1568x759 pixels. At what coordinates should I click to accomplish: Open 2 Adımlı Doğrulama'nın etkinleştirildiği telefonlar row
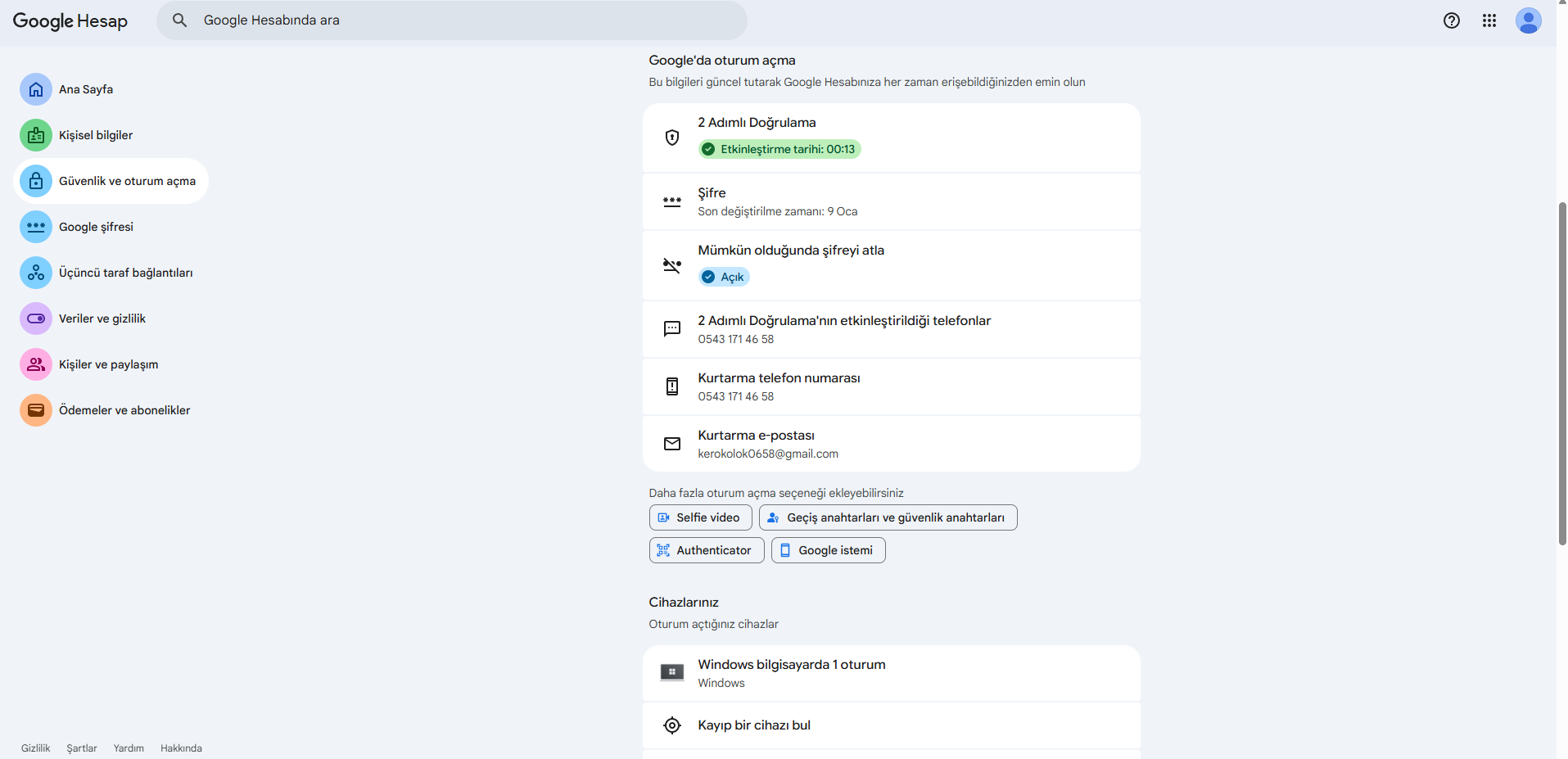[891, 329]
